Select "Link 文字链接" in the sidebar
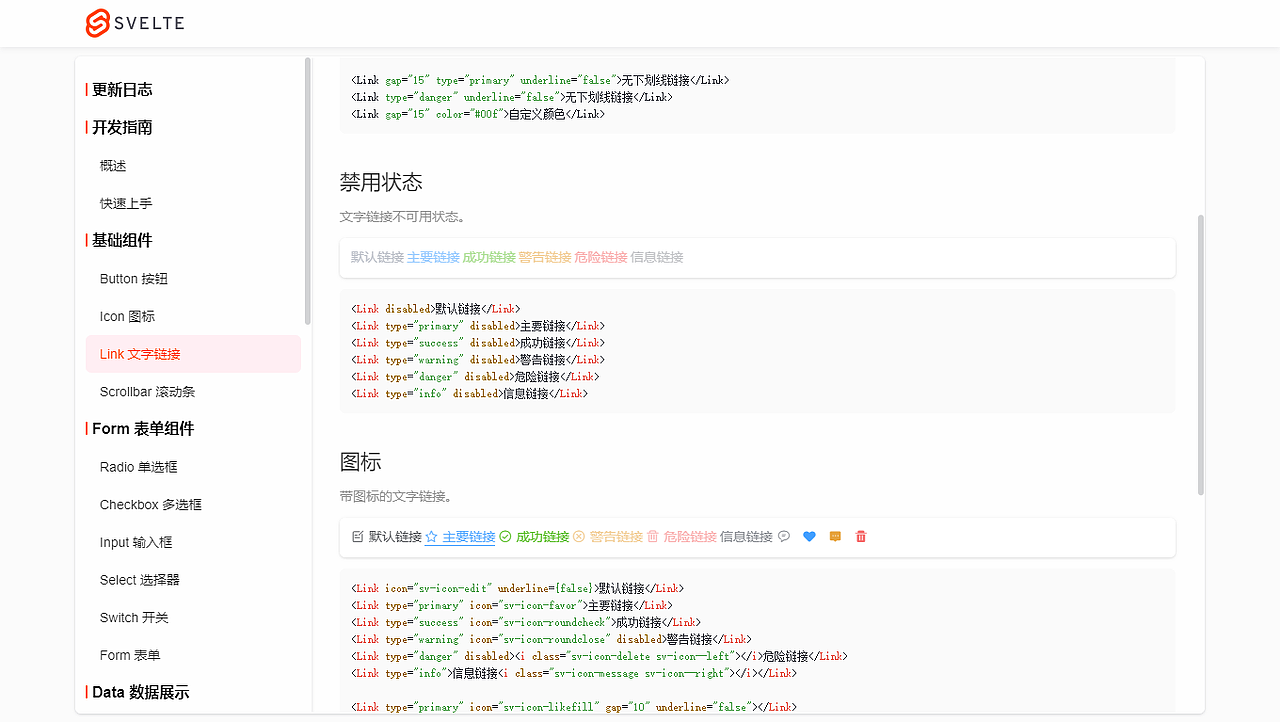 pyautogui.click(x=139, y=353)
